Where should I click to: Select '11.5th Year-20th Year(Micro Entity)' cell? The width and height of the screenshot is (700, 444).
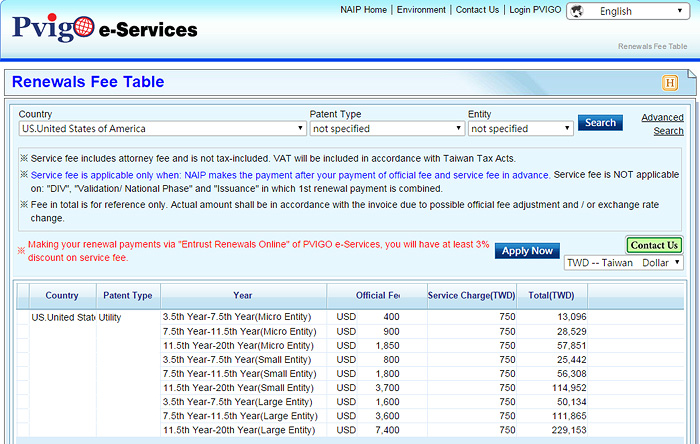[x=238, y=345]
